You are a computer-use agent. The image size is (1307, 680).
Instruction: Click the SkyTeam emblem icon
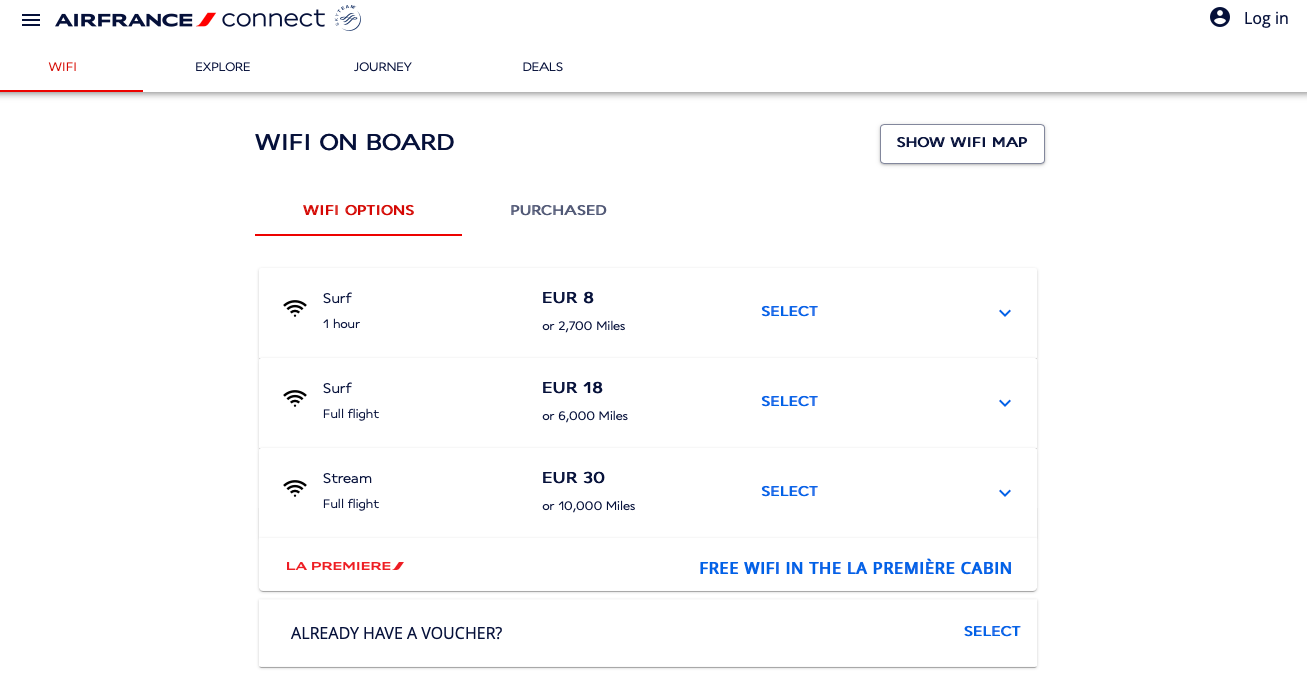click(x=348, y=18)
